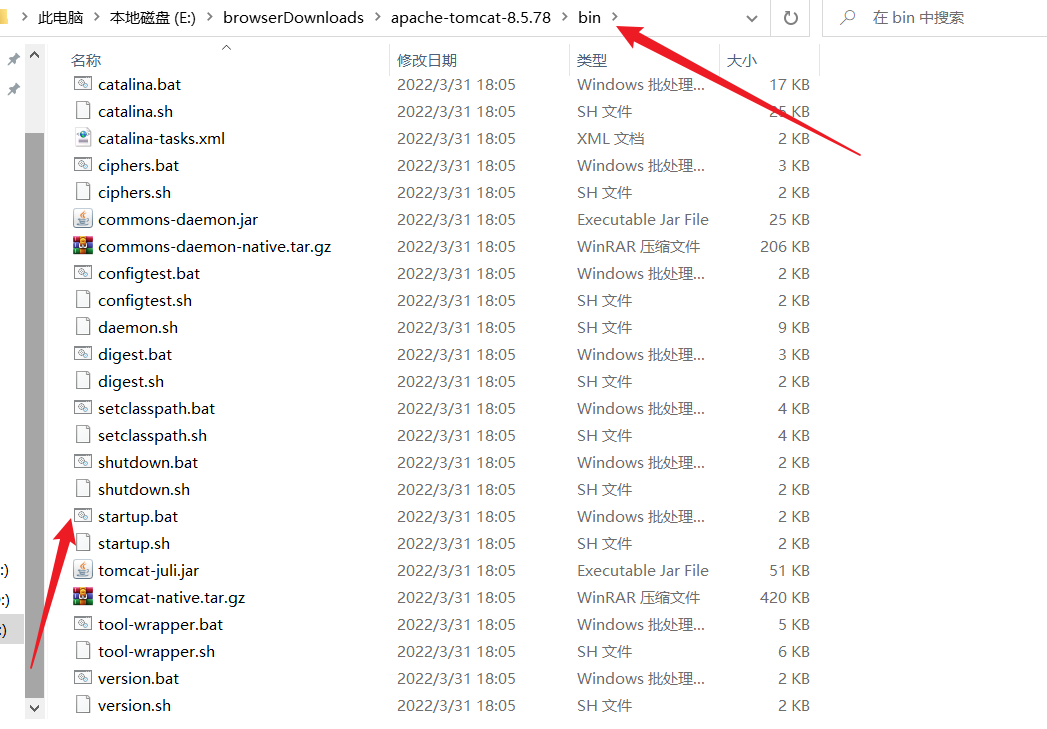Expand the chevron after bin in path

[614, 17]
